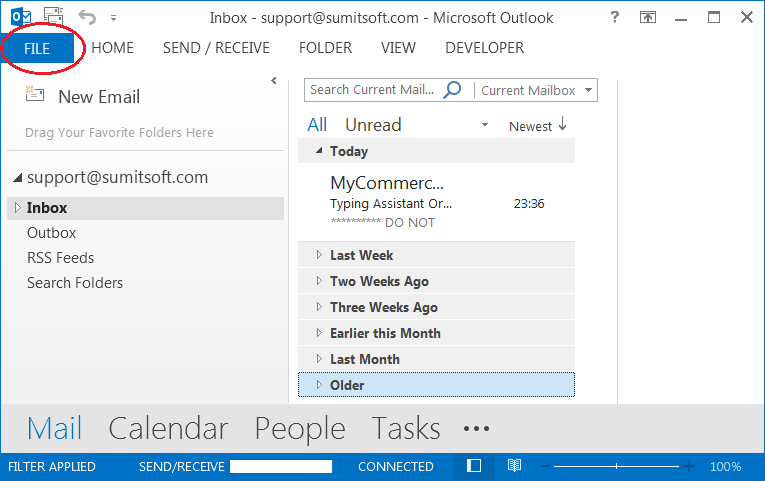
Task: Switch to Mail in navigation bar
Action: coord(55,428)
